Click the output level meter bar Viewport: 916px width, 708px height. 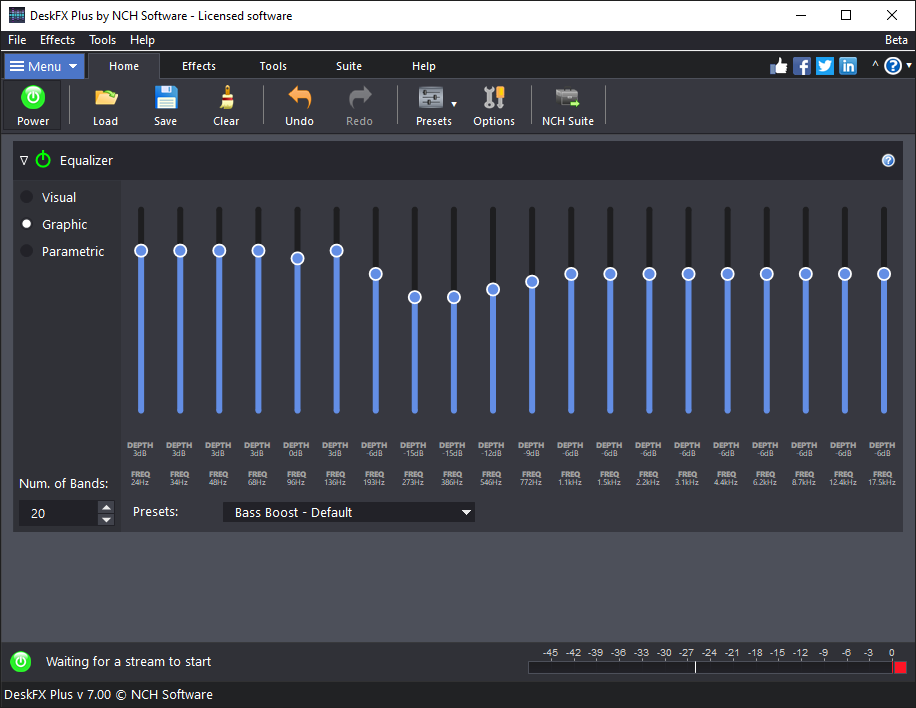click(710, 667)
